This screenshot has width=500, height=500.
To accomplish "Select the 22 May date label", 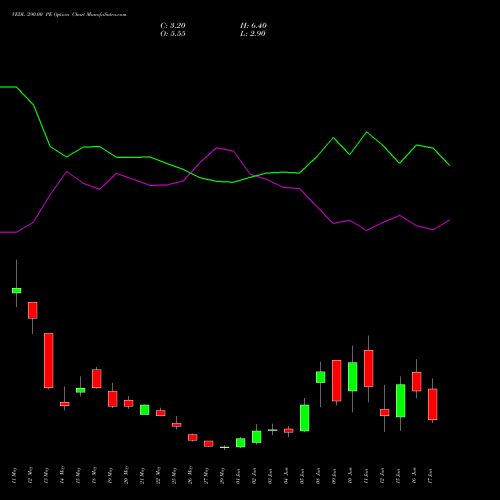I will pyautogui.click(x=158, y=476).
